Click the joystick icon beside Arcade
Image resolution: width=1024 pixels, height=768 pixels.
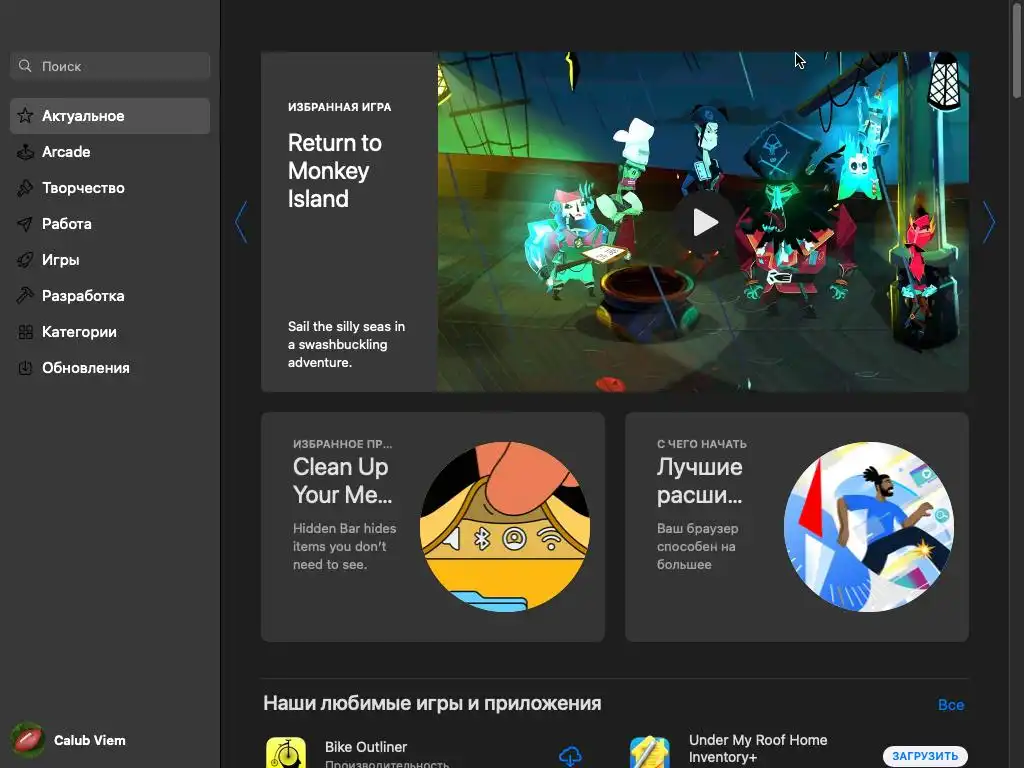tap(25, 152)
